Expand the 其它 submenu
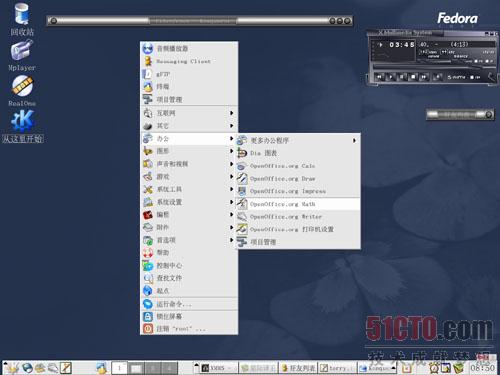Screen dimensions: 500x375 pos(189,126)
